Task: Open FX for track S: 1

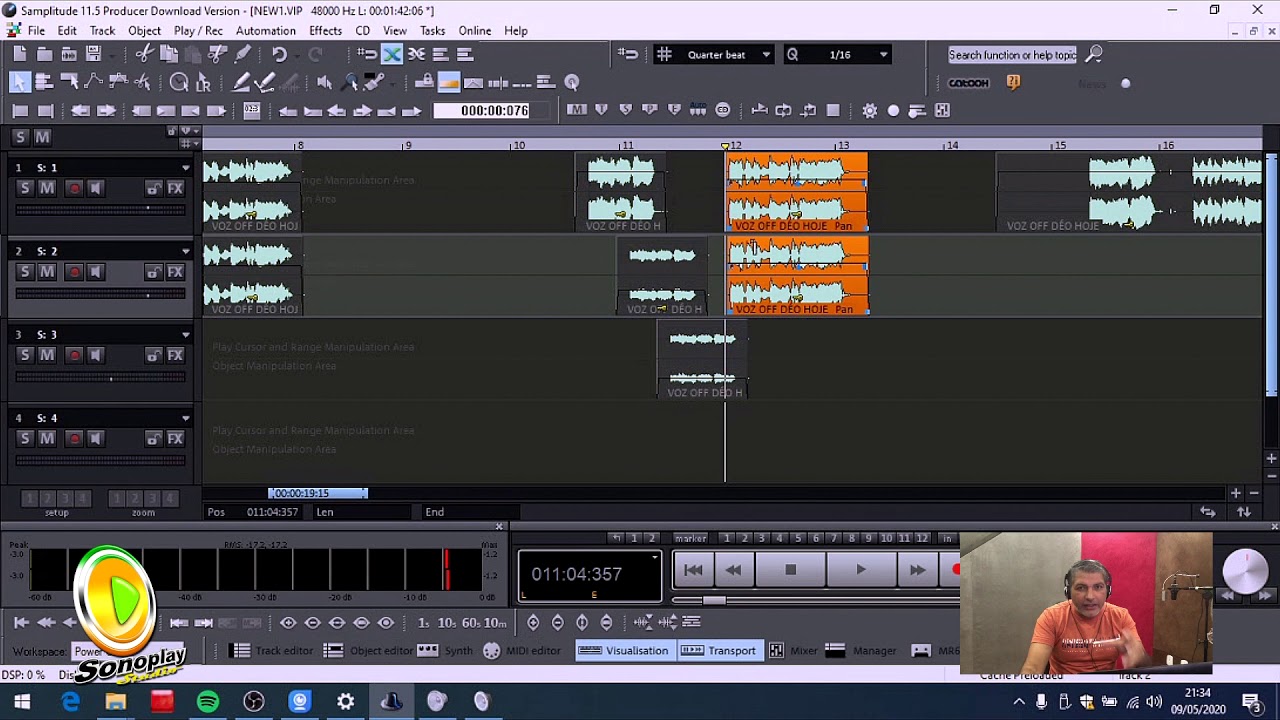Action: pyautogui.click(x=175, y=188)
